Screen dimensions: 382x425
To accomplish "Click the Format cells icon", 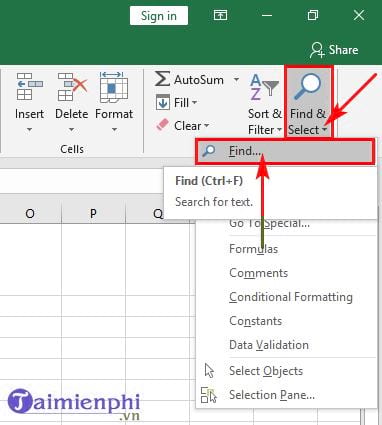I will click(x=114, y=87).
